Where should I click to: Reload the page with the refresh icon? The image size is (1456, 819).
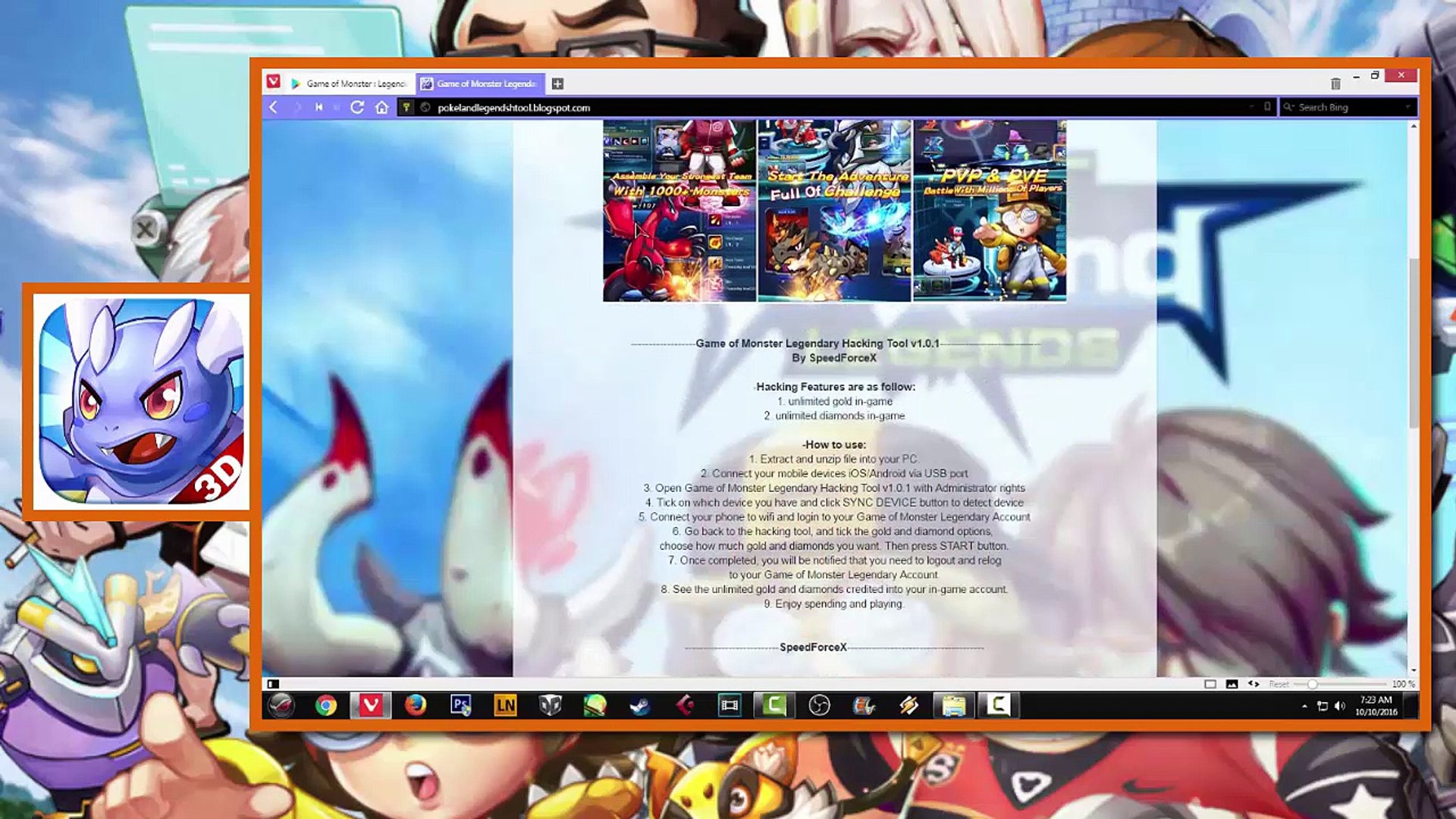click(357, 108)
